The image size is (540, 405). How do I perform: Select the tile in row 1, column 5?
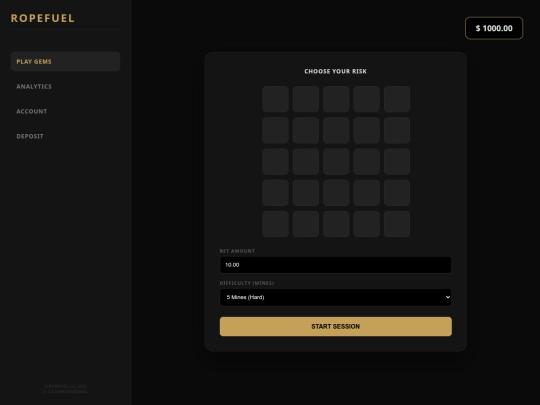click(397, 99)
